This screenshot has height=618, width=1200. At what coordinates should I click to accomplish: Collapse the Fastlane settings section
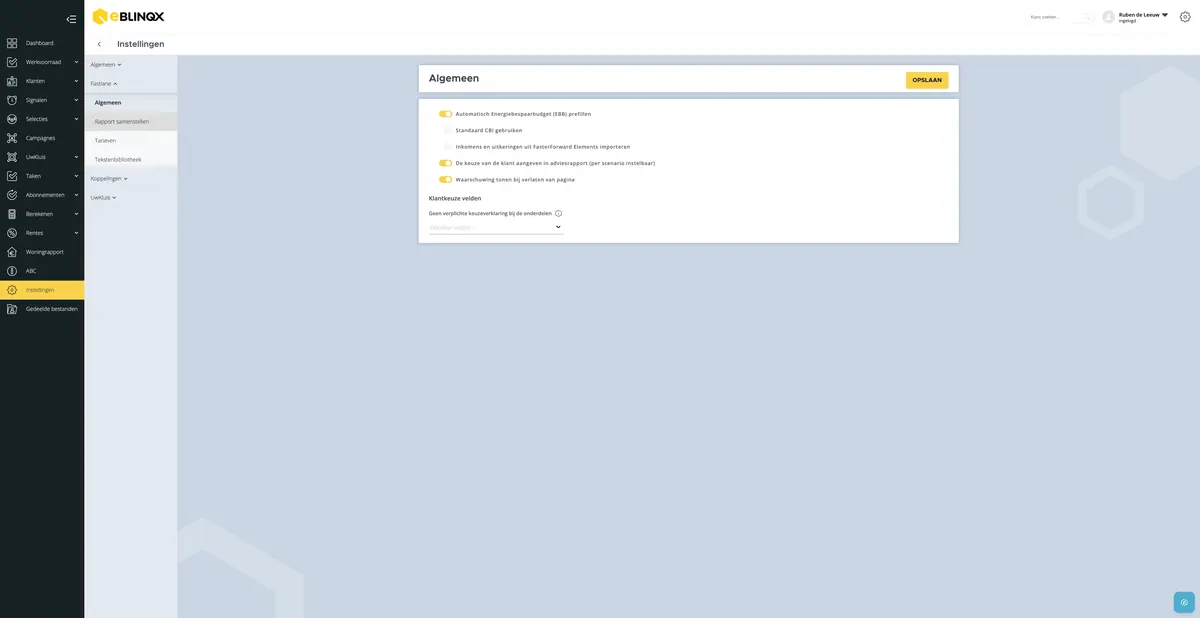104,84
